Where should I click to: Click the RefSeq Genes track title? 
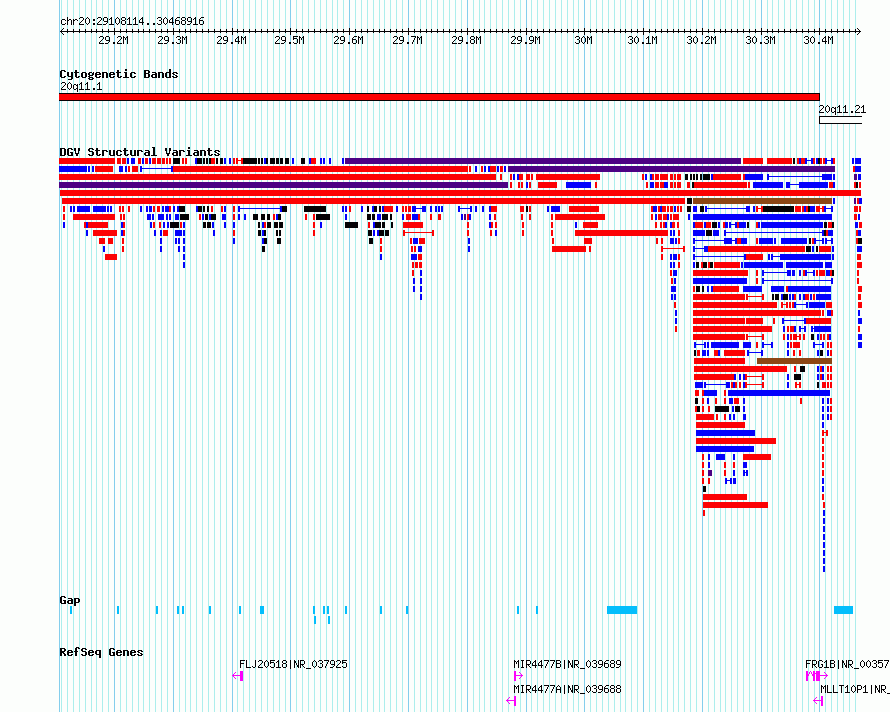tap(101, 652)
